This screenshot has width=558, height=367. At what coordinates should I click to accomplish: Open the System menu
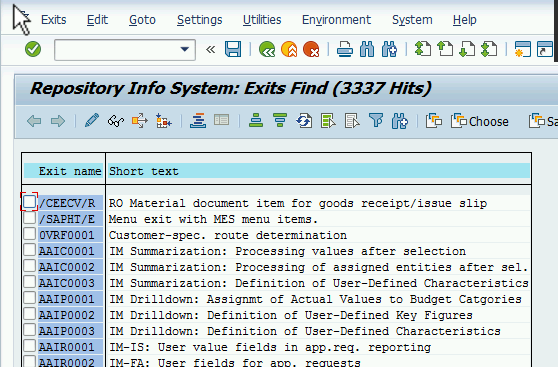(x=412, y=20)
